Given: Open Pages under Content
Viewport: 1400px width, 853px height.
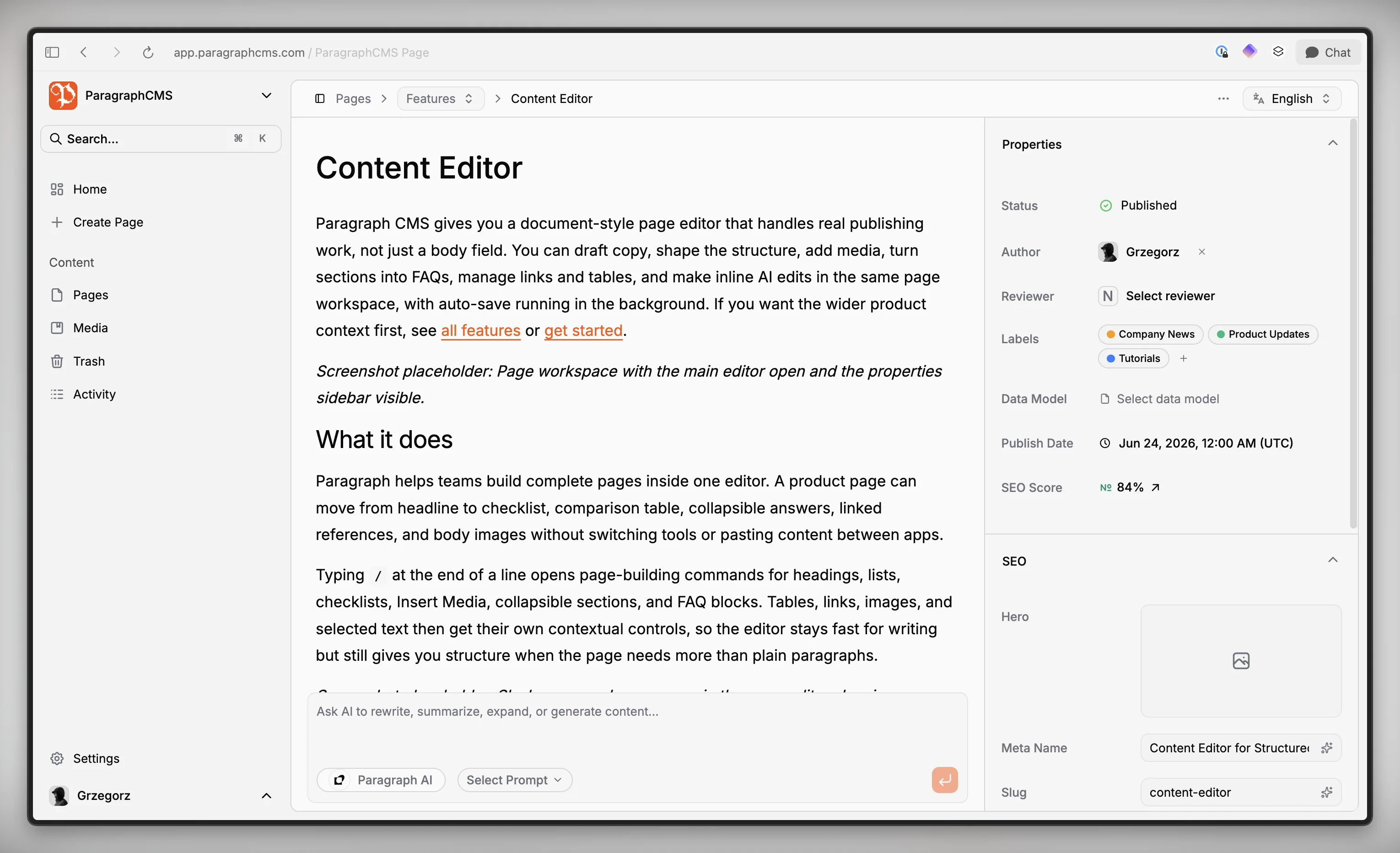Looking at the screenshot, I should pos(90,295).
